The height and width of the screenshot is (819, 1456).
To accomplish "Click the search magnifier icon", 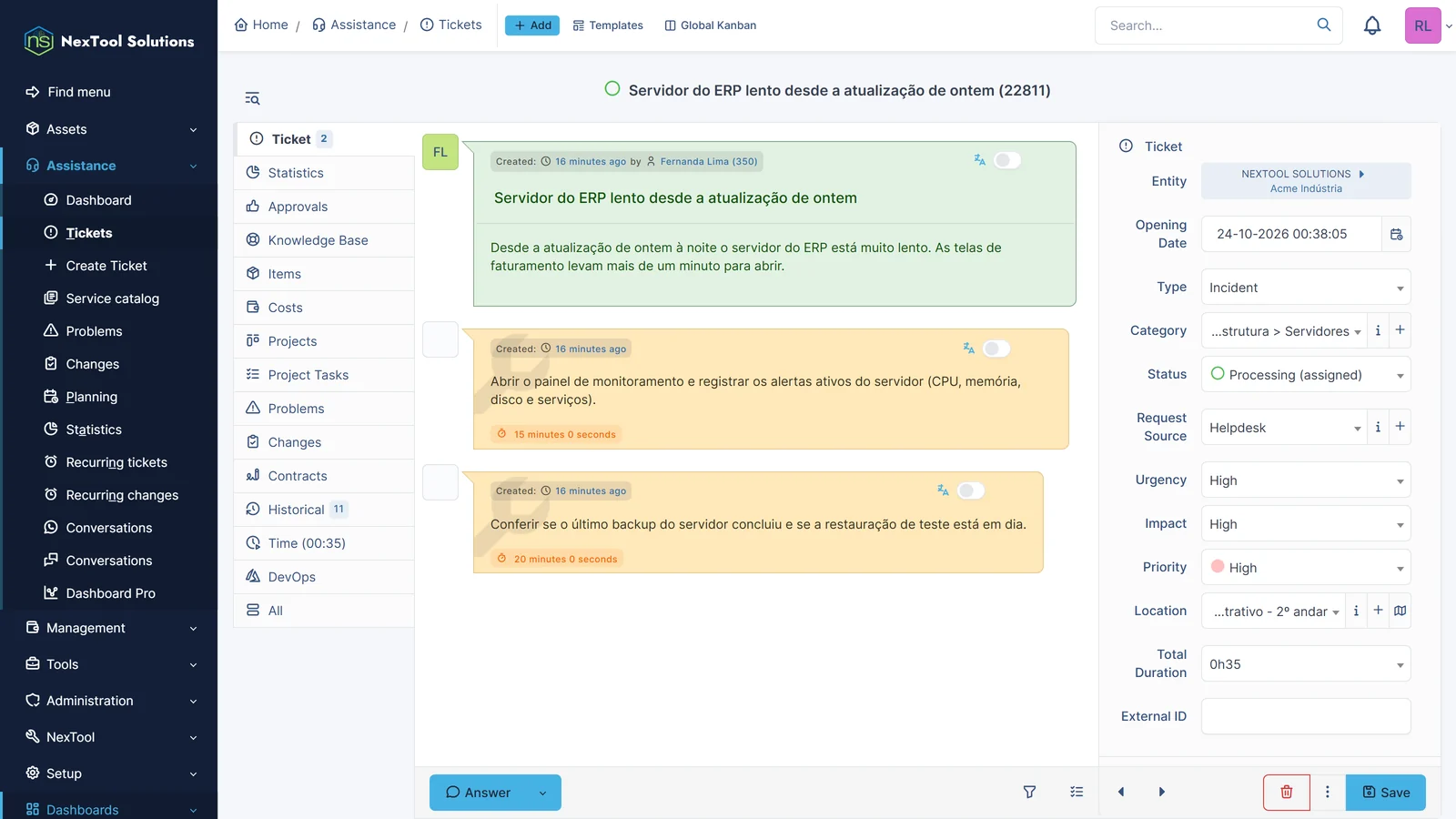I will [x=1324, y=25].
